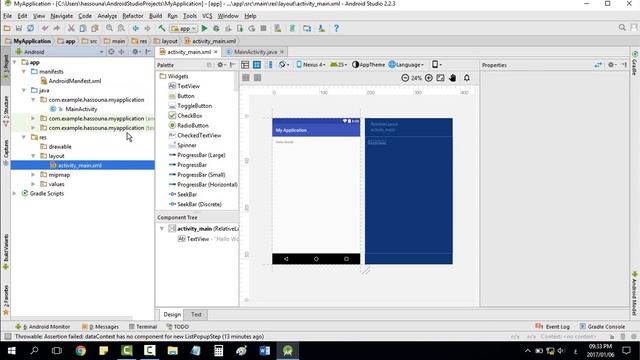Click the Cut scissors icon
Image resolution: width=640 pixels, height=360 pixels.
71,28
